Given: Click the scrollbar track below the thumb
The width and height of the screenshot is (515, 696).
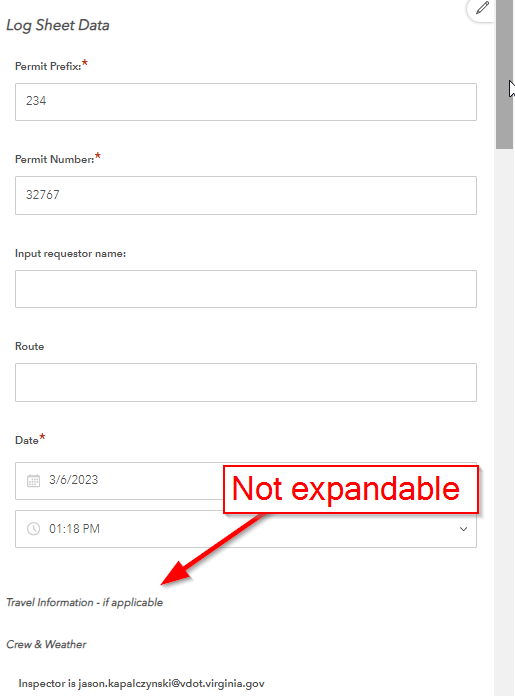Looking at the screenshot, I should 504,422.
